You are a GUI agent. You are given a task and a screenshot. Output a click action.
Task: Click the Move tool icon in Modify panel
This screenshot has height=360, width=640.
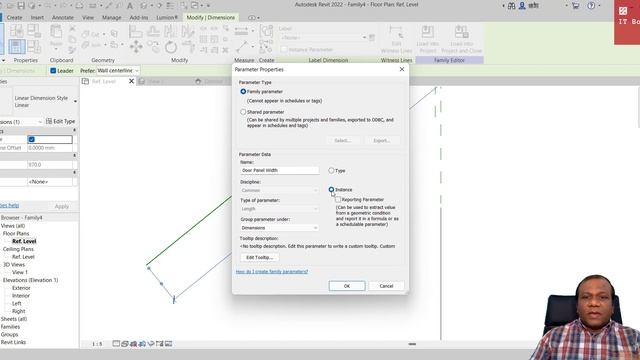tap(136, 47)
